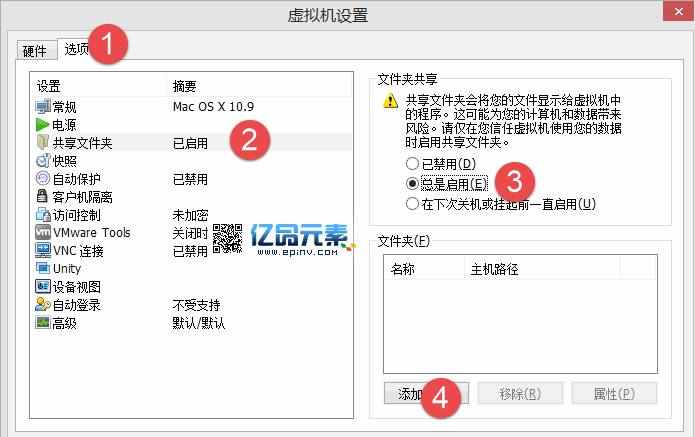Click the VMware Tools icon
The width and height of the screenshot is (695, 437).
click(x=43, y=233)
